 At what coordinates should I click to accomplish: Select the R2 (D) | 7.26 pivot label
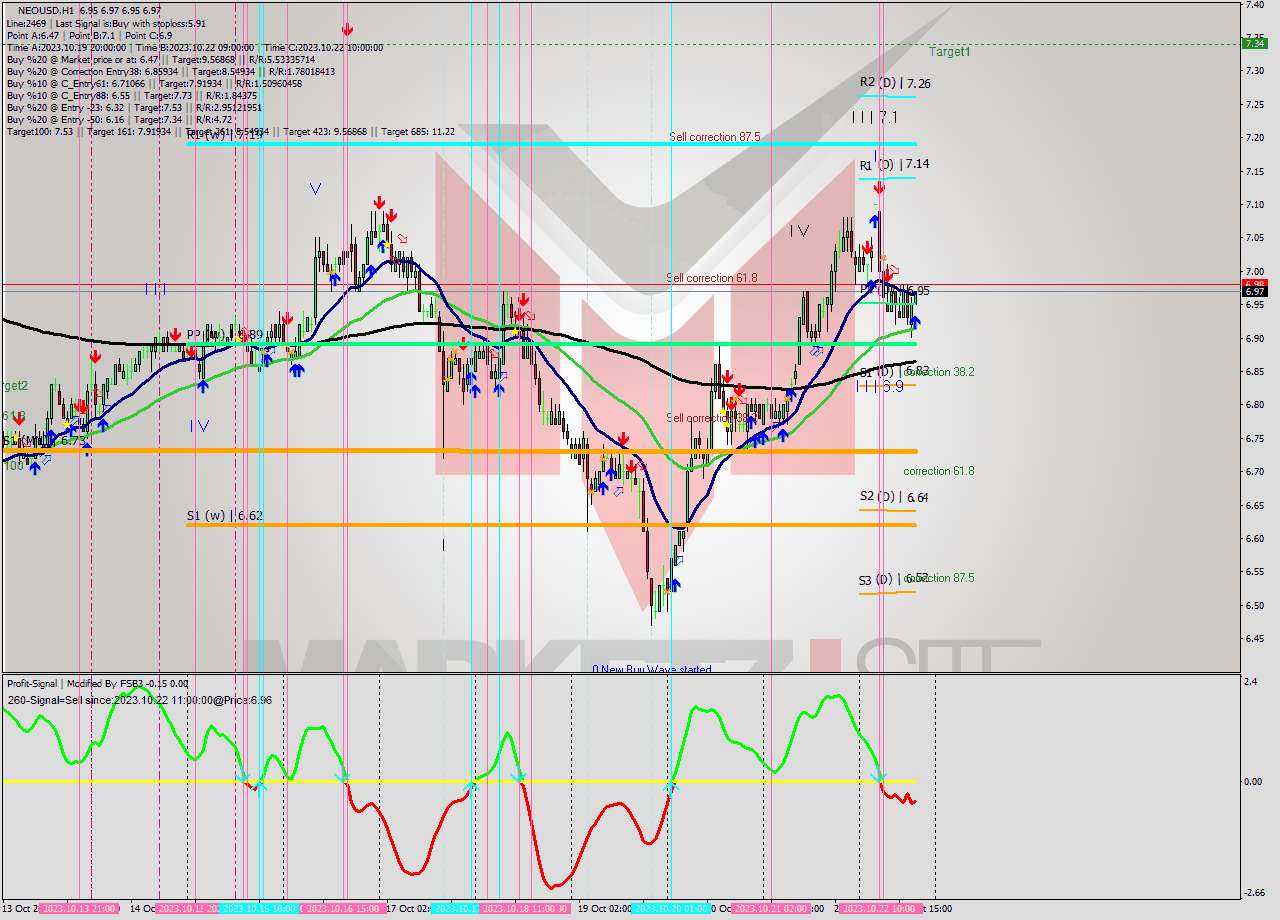tap(895, 83)
